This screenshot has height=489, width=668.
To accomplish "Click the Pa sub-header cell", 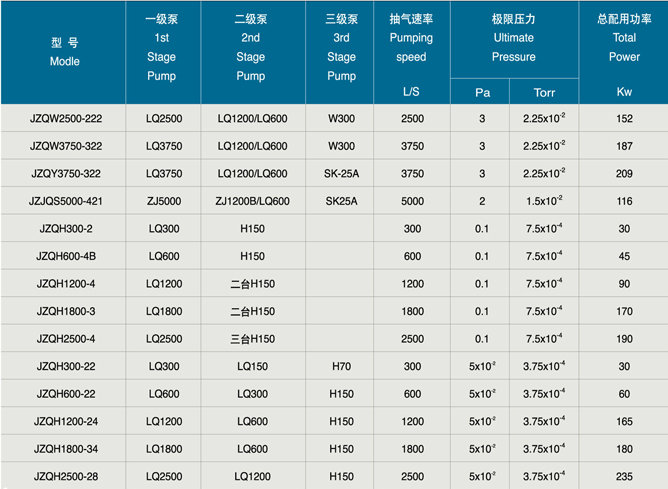I will (x=482, y=93).
